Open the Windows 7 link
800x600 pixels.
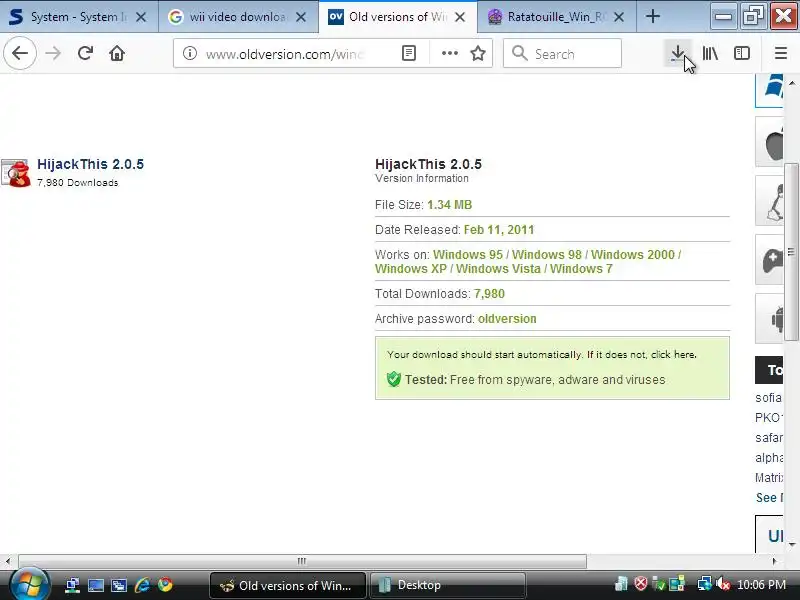pyautogui.click(x=581, y=269)
